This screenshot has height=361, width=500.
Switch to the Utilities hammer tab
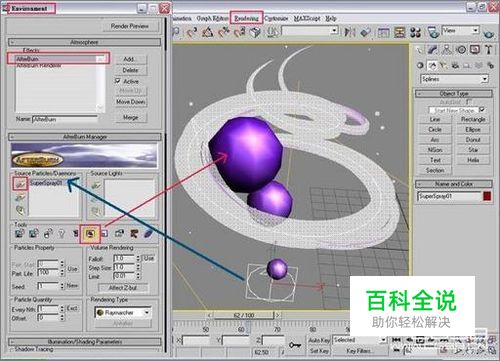489,50
